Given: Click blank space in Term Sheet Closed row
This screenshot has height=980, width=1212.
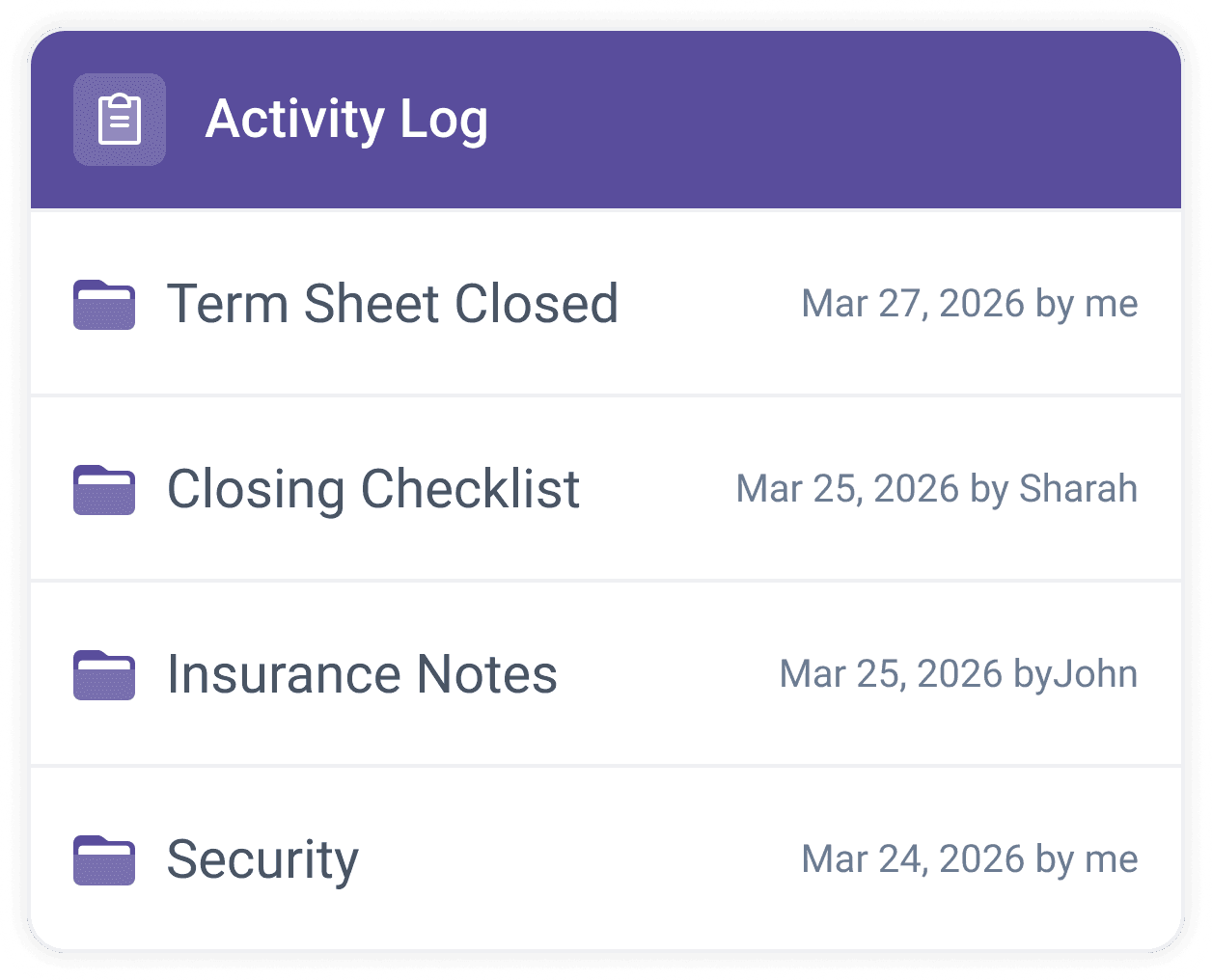Looking at the screenshot, I should (x=709, y=304).
